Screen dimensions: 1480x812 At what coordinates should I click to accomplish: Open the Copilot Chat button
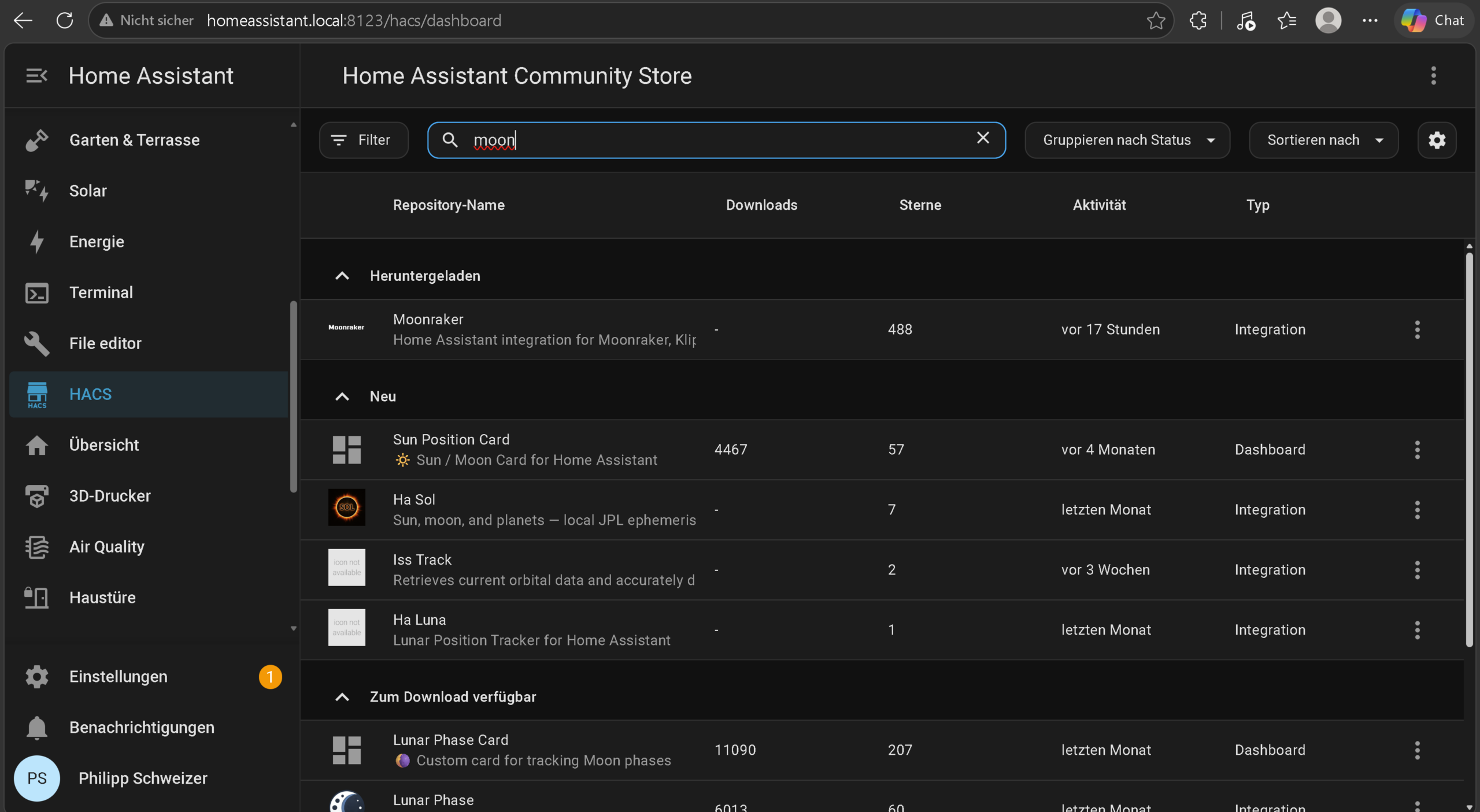click(x=1433, y=21)
